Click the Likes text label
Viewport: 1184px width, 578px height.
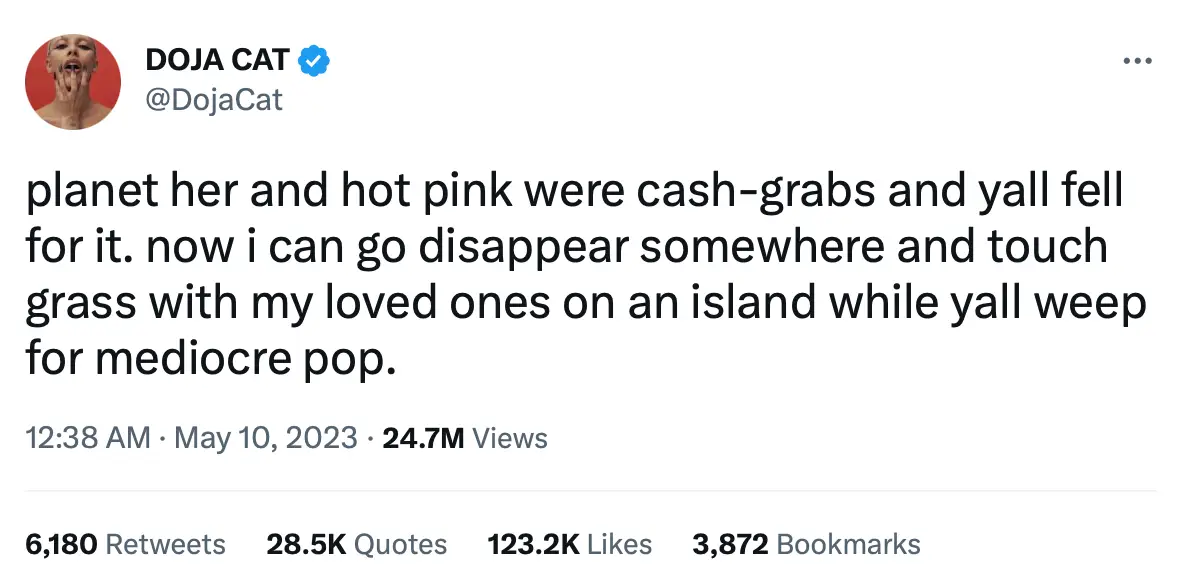pyautogui.click(x=618, y=544)
